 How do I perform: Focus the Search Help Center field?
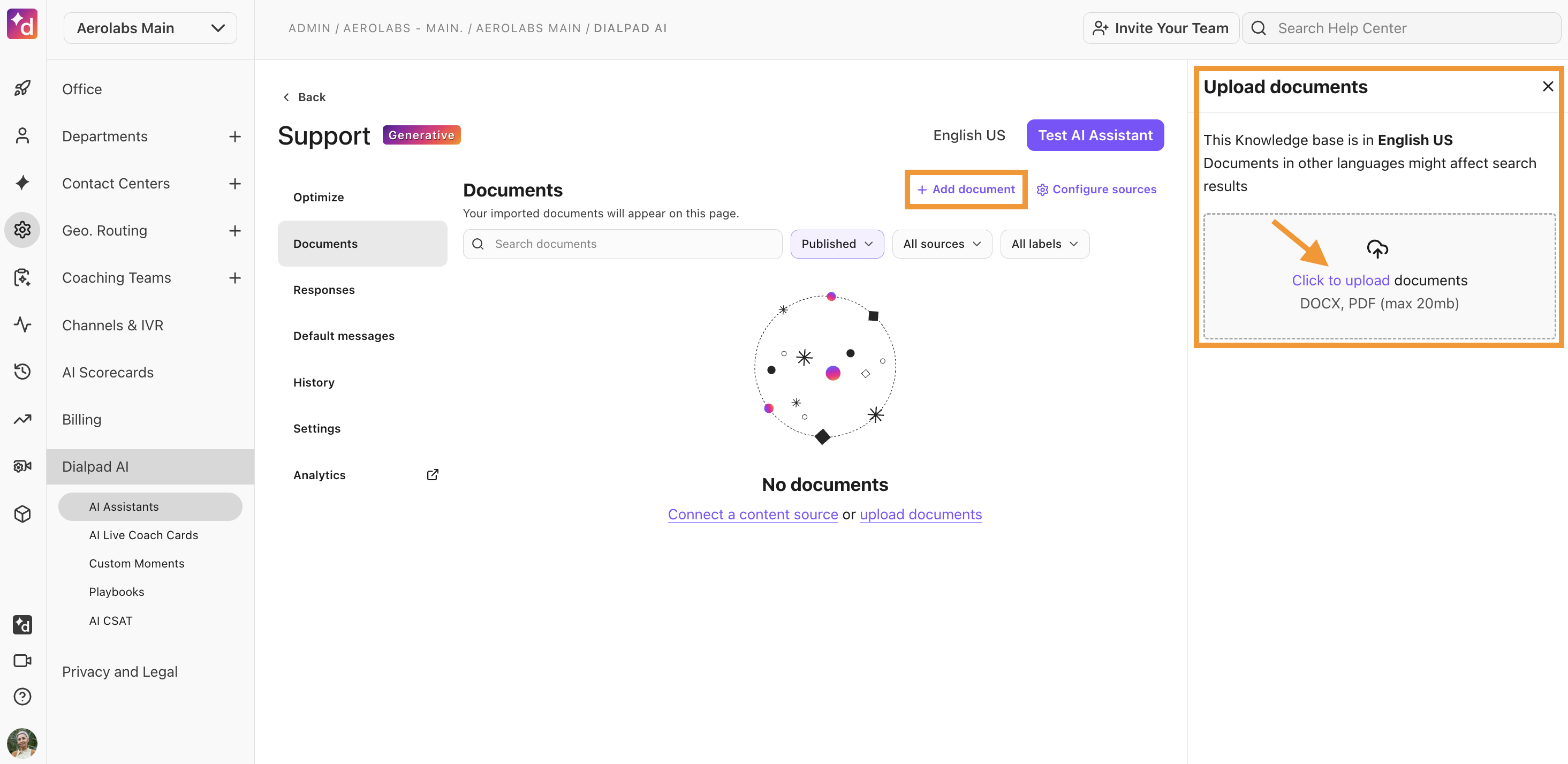[x=1401, y=28]
